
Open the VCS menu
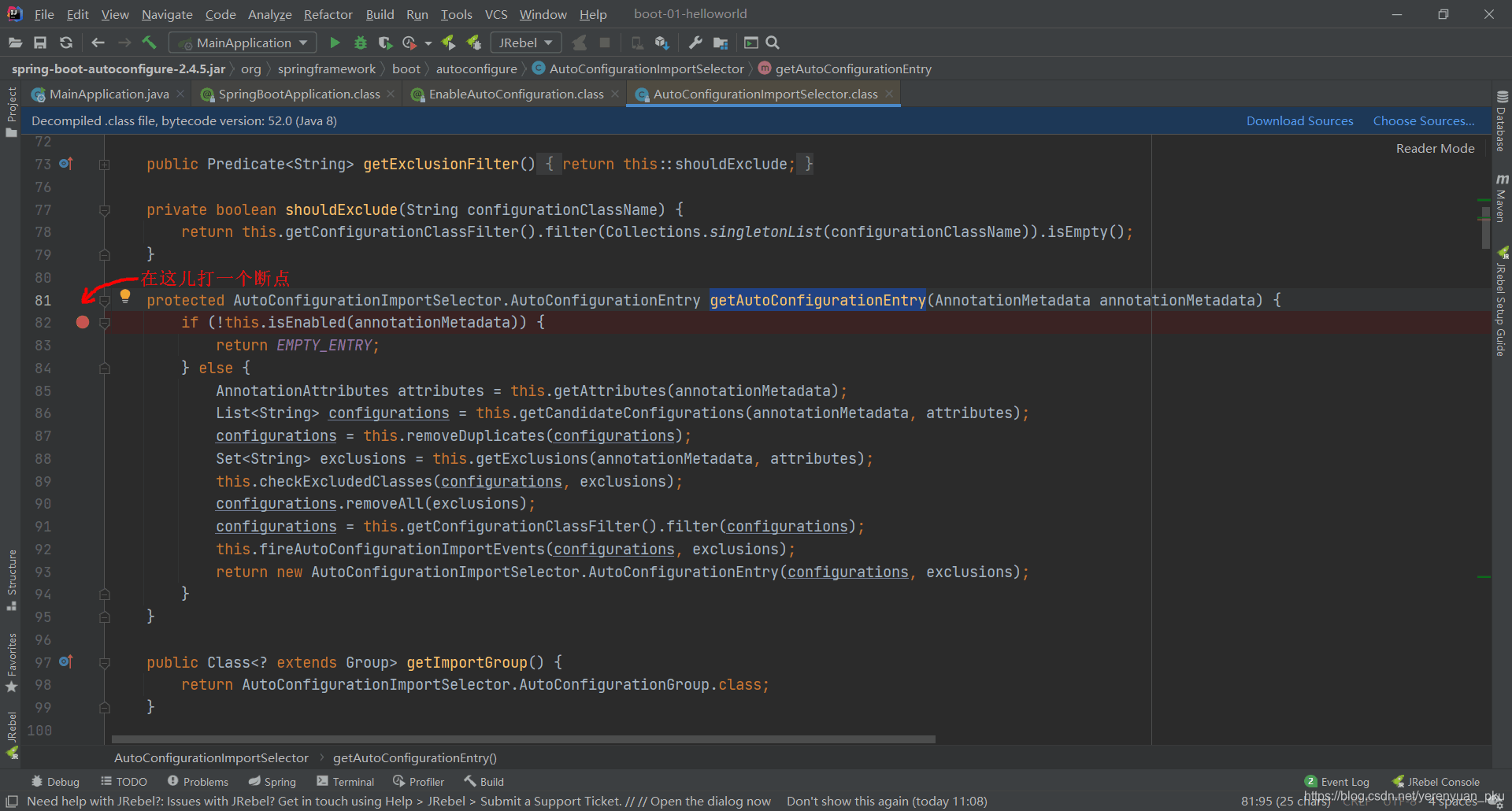click(496, 14)
